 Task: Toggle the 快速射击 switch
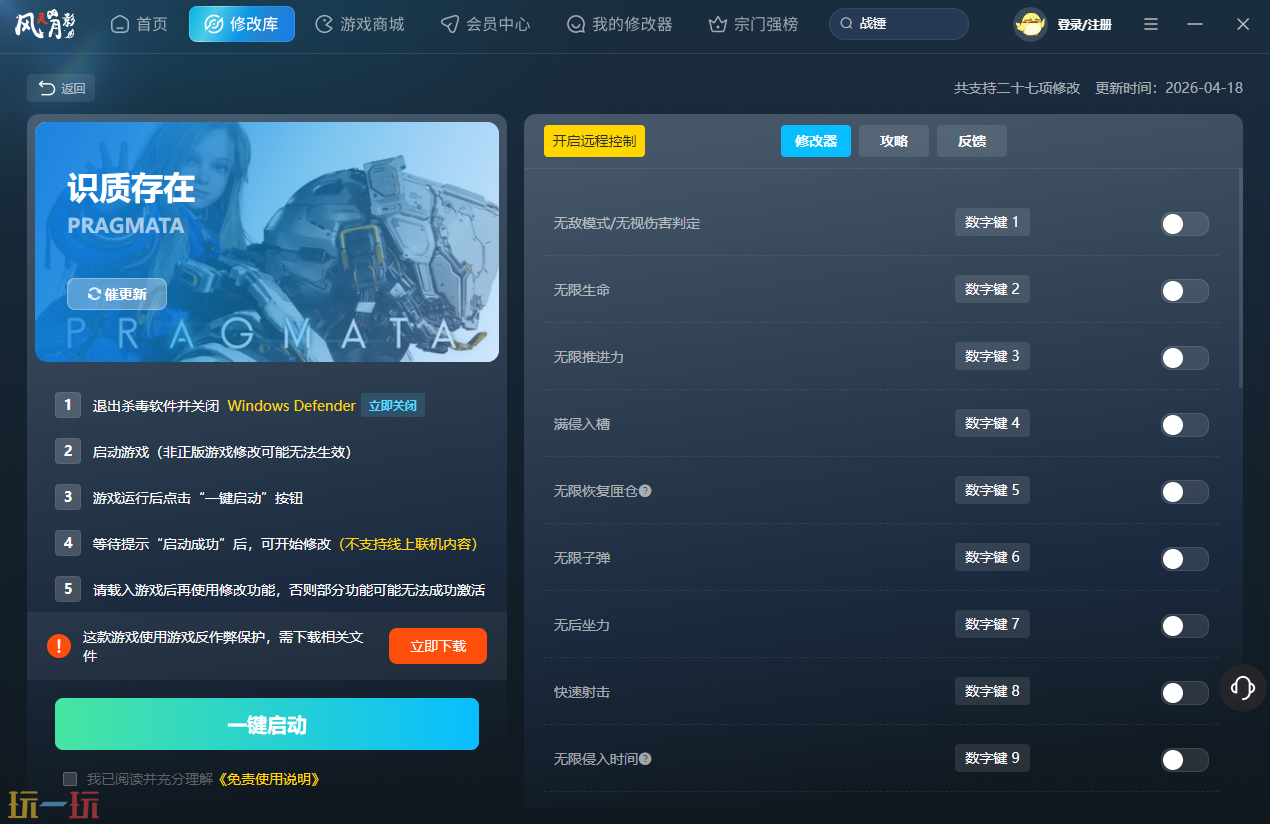tap(1184, 693)
